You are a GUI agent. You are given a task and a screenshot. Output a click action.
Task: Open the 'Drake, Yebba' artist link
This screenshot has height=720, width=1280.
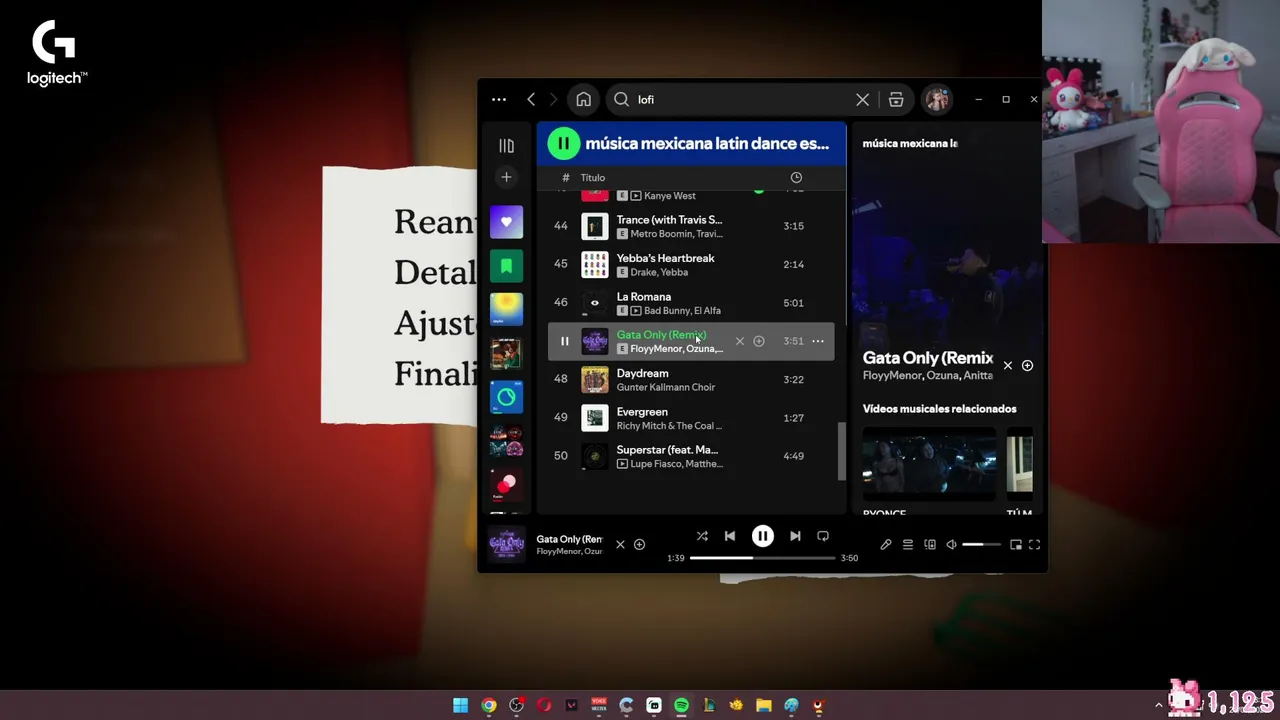(659, 272)
